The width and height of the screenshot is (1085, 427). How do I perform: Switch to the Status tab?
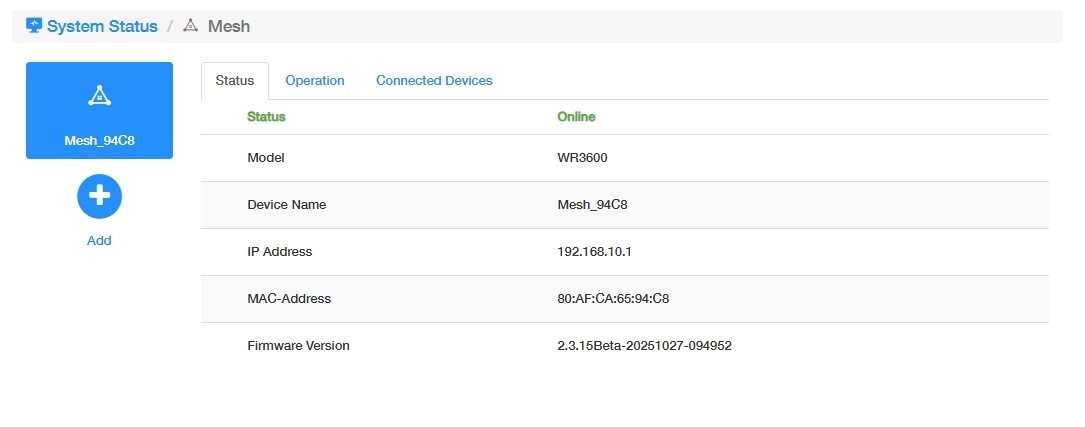point(235,80)
